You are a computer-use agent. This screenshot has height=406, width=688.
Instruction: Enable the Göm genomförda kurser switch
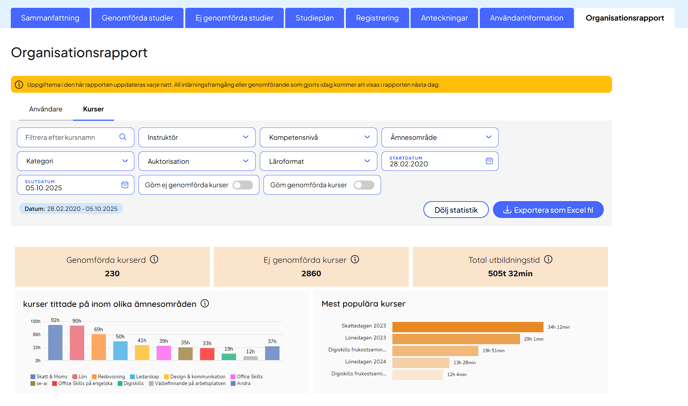[x=363, y=185]
